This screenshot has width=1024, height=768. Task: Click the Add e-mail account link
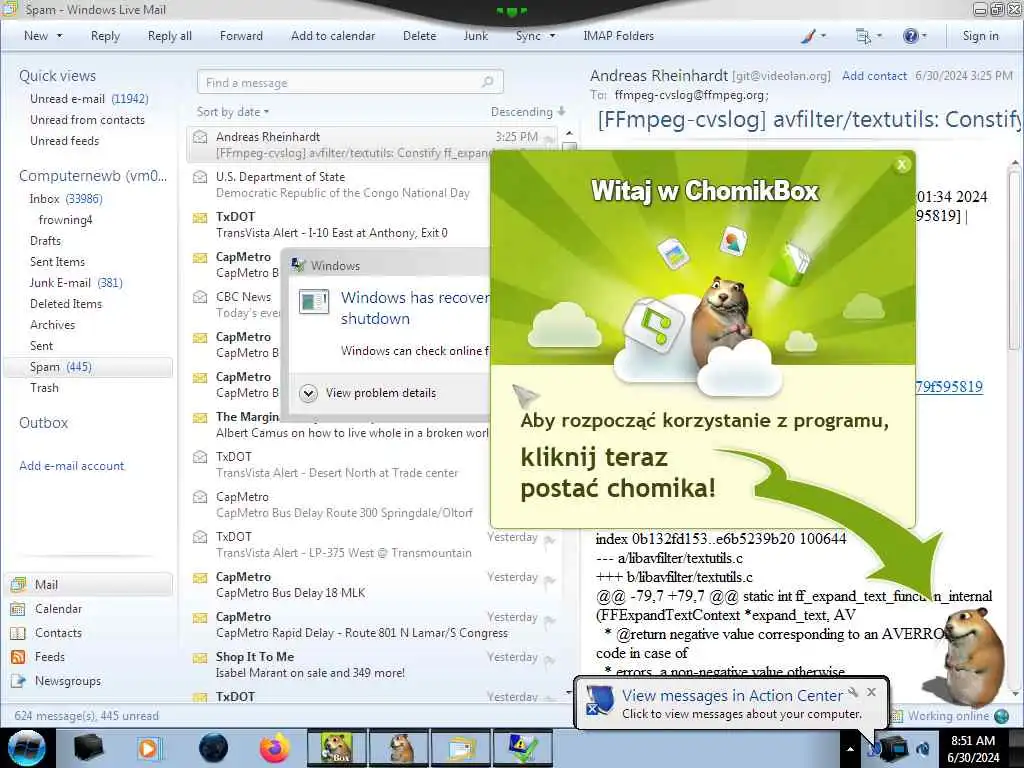click(71, 466)
